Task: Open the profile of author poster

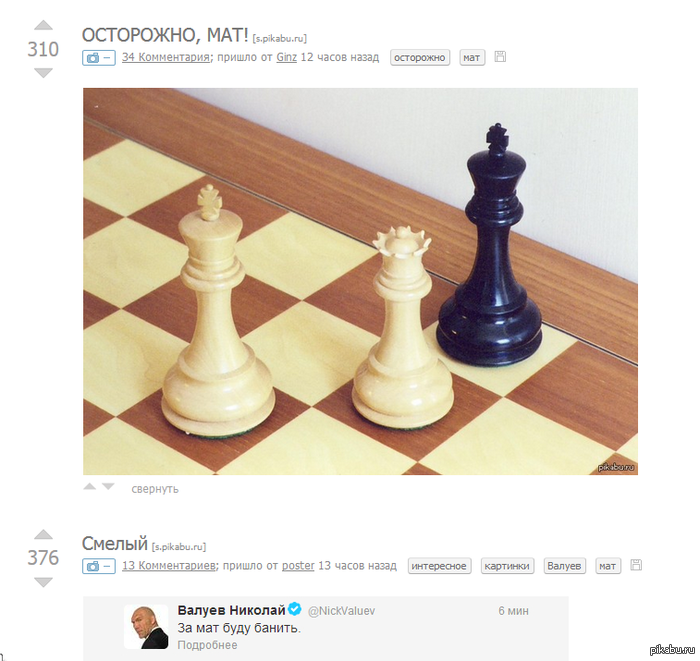Action: [298, 565]
